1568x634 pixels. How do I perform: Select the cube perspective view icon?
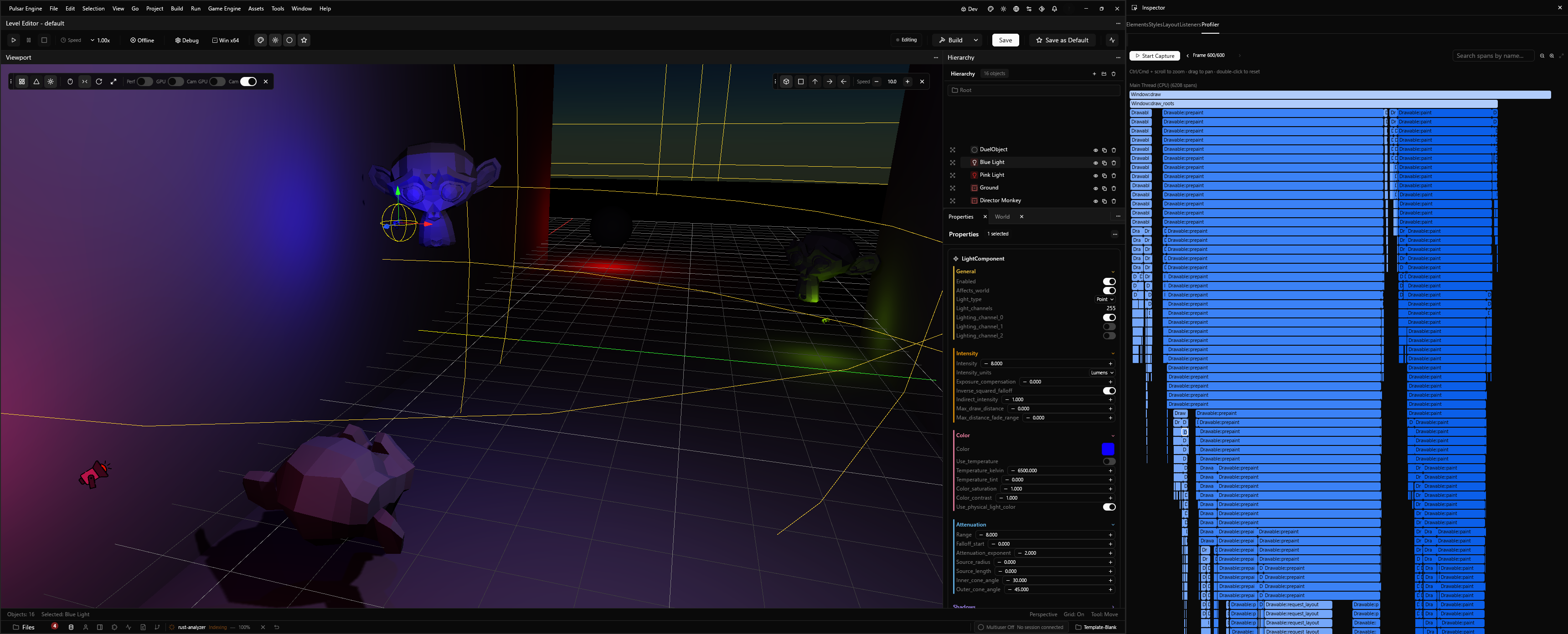pos(786,82)
